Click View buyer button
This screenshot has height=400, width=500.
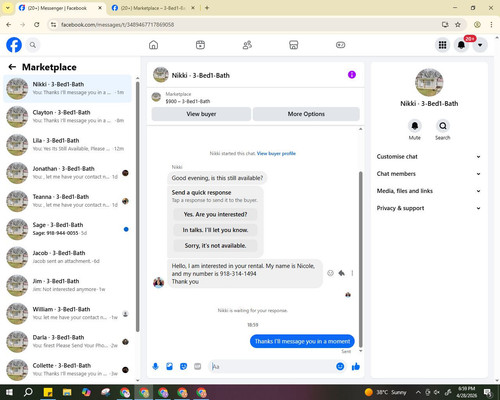coord(201,114)
